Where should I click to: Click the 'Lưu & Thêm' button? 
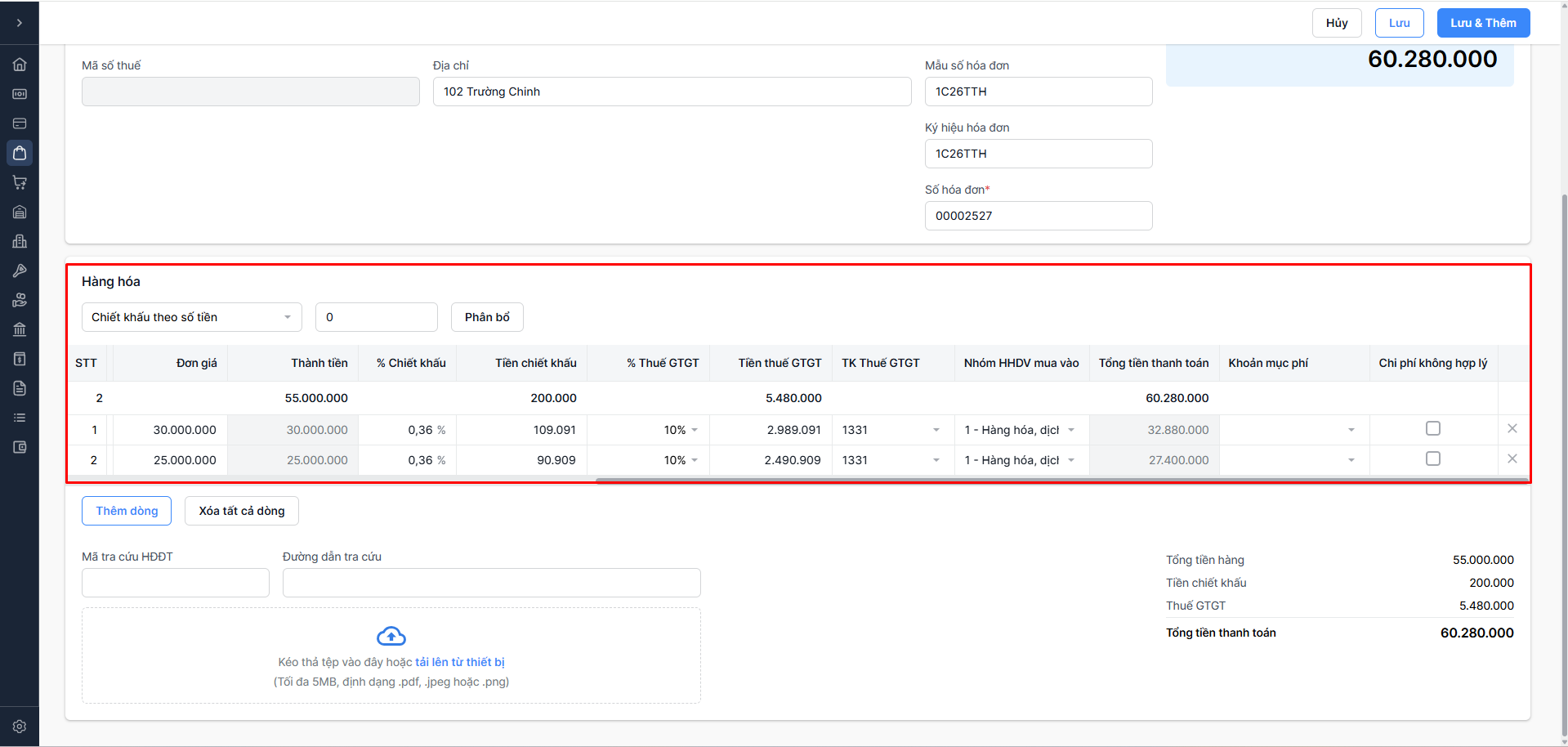pyautogui.click(x=1483, y=23)
